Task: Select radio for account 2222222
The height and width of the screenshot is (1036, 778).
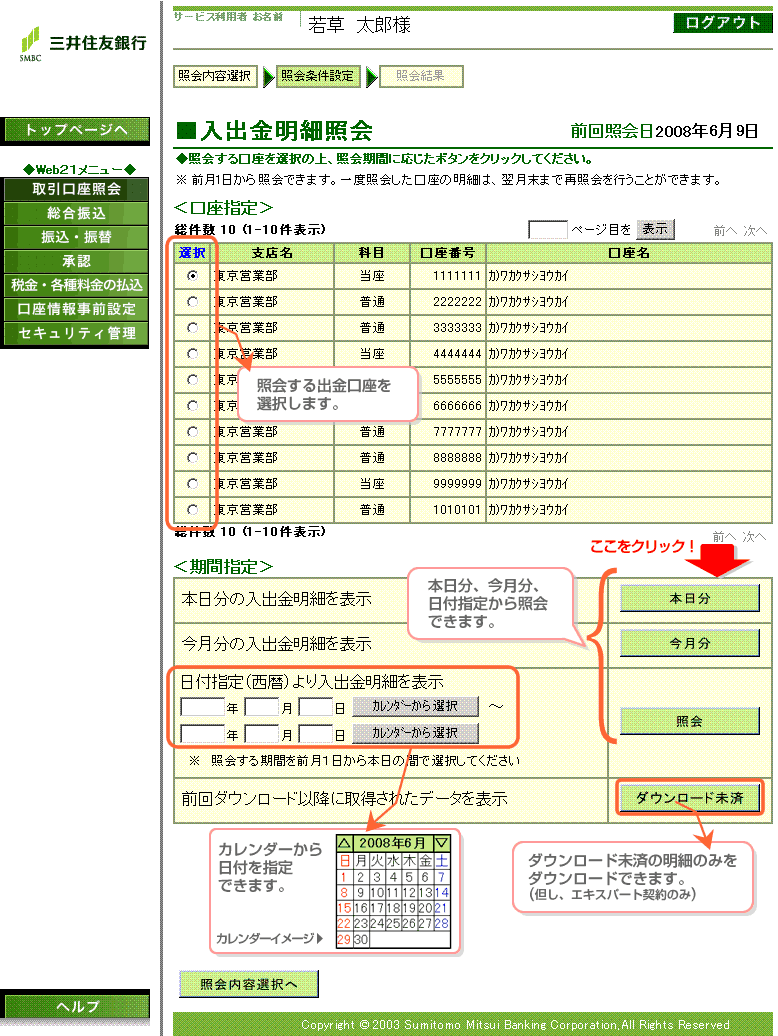Action: click(193, 301)
